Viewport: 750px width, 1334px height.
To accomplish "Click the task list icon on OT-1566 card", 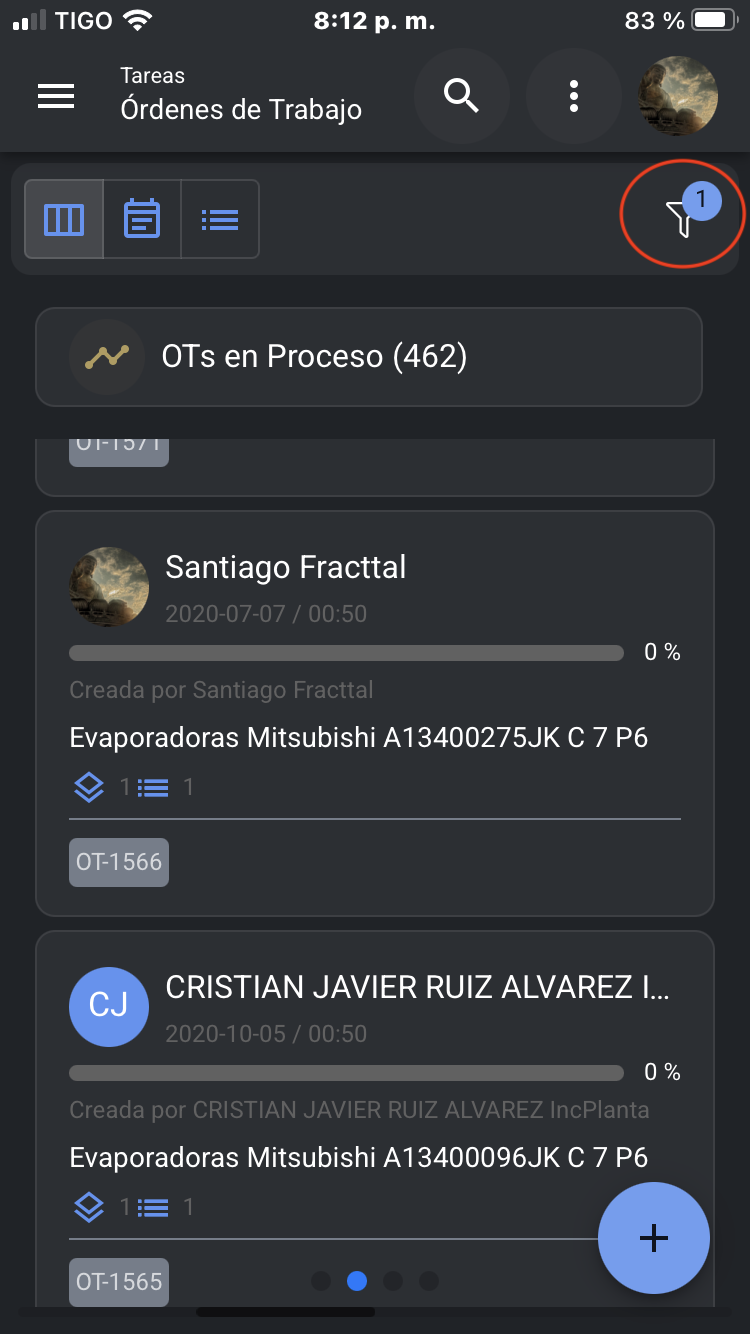I will [x=153, y=788].
